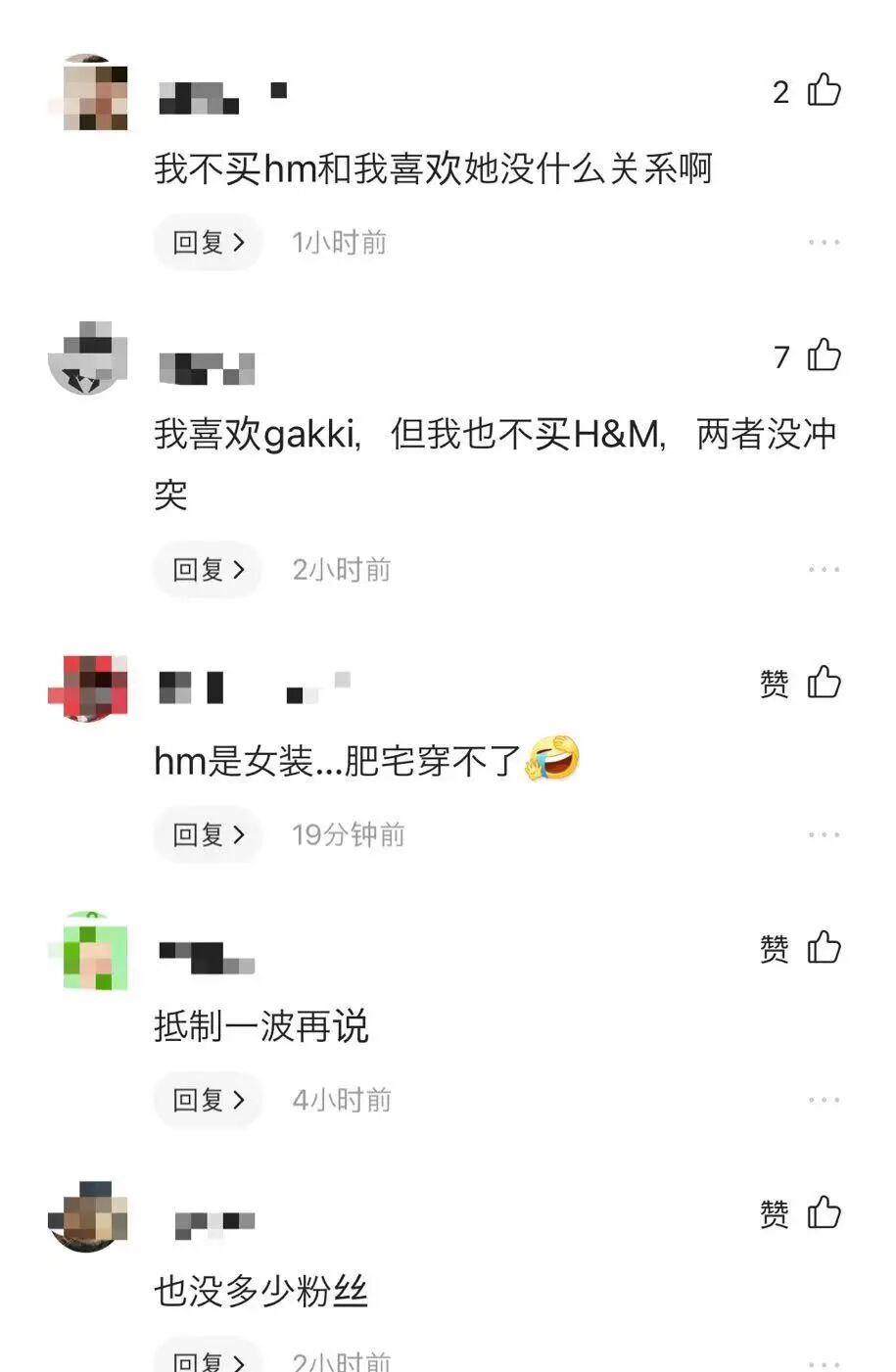Like the comment '抵制一波再说'
896x1372 pixels.
point(824,948)
